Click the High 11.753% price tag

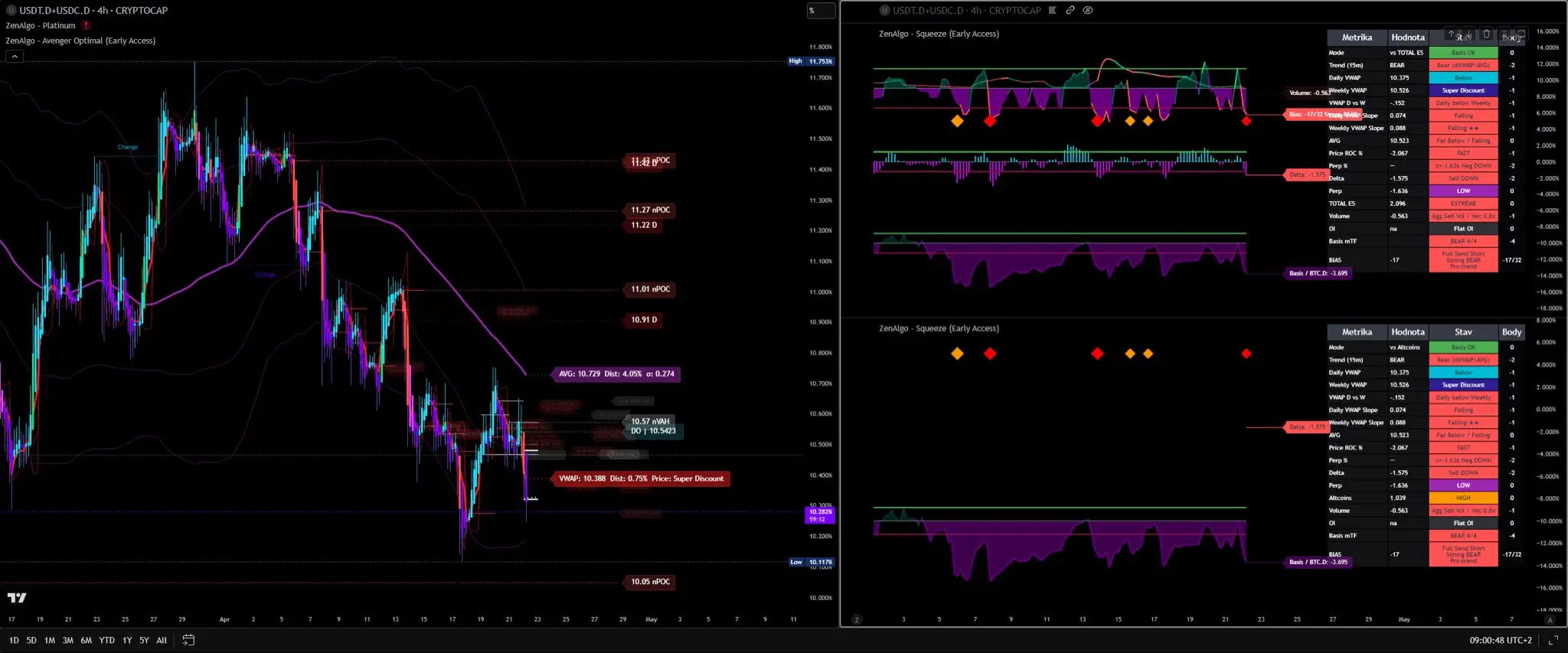point(812,61)
